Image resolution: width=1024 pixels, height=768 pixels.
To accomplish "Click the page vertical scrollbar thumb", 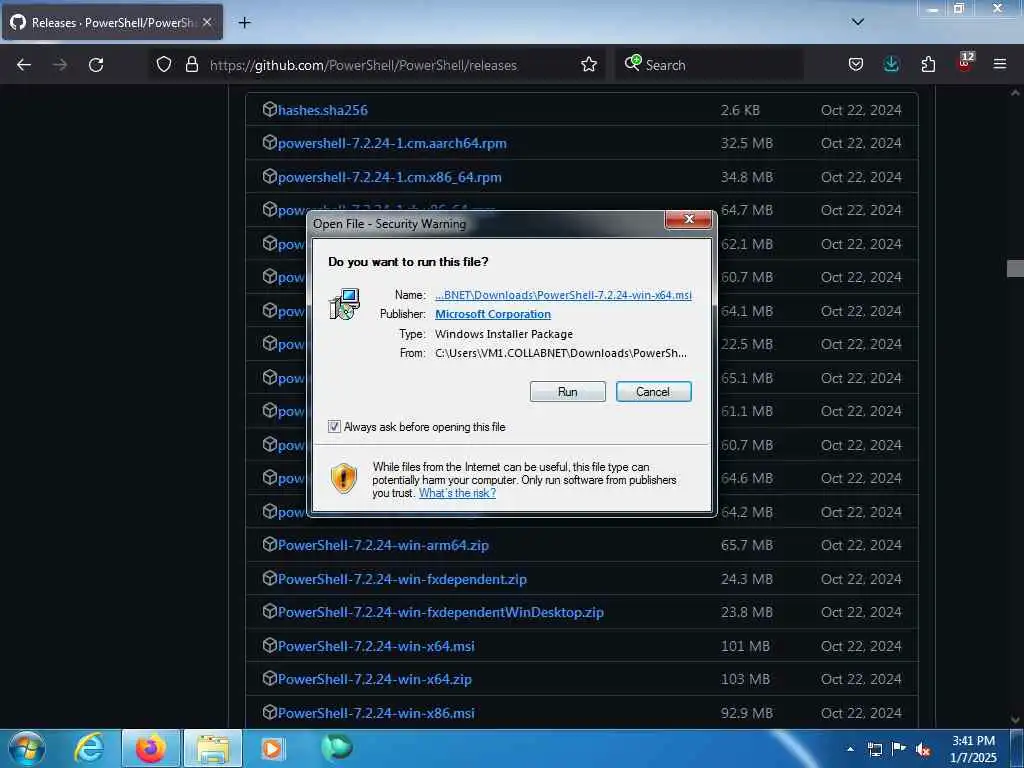I will (x=1015, y=268).
